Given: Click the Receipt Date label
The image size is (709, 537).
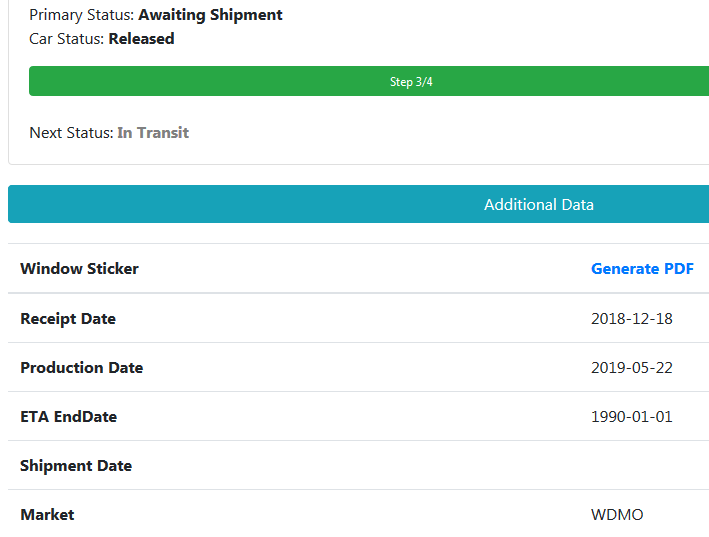Looking at the screenshot, I should point(68,319).
